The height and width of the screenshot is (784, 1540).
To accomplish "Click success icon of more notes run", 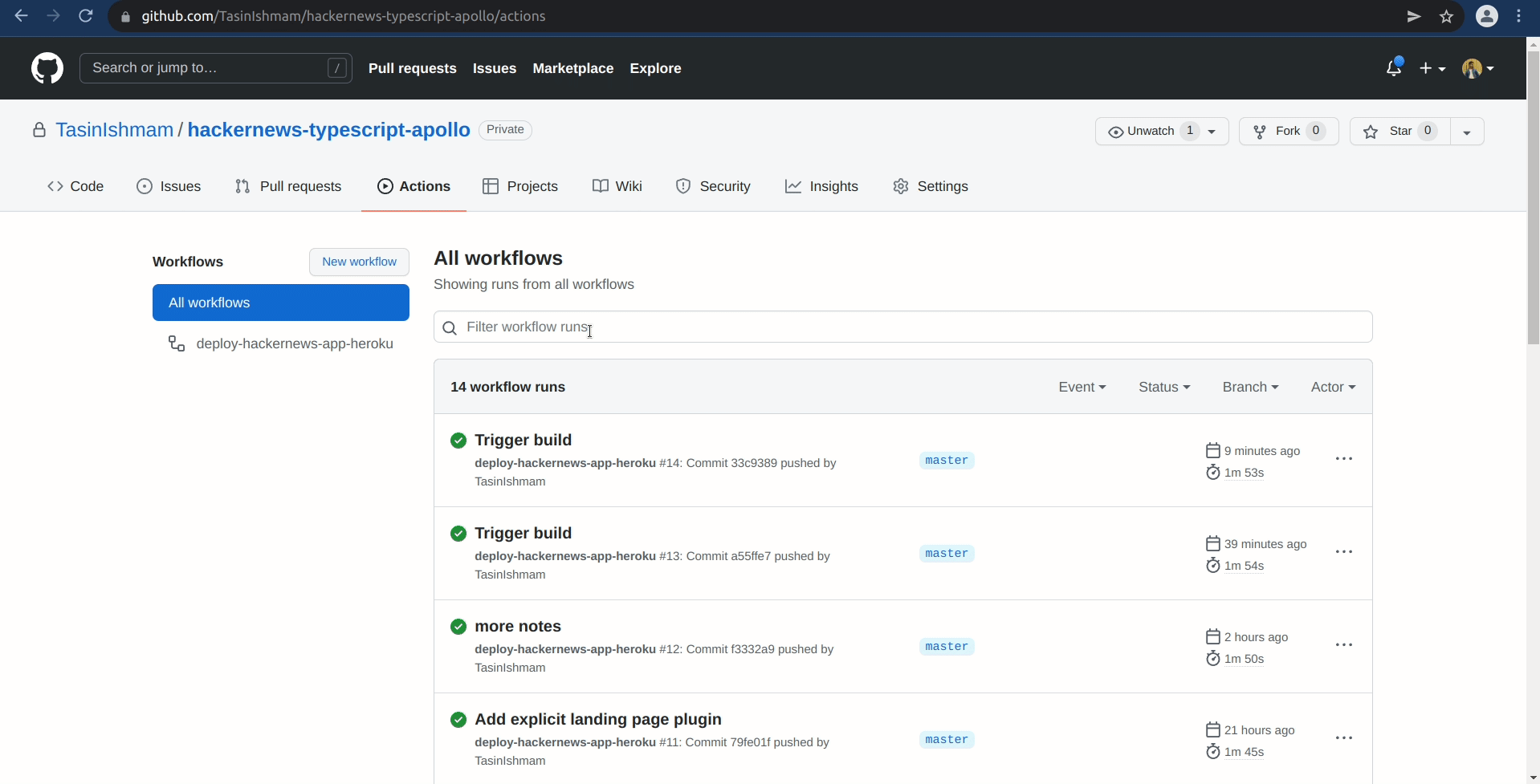I will [458, 627].
